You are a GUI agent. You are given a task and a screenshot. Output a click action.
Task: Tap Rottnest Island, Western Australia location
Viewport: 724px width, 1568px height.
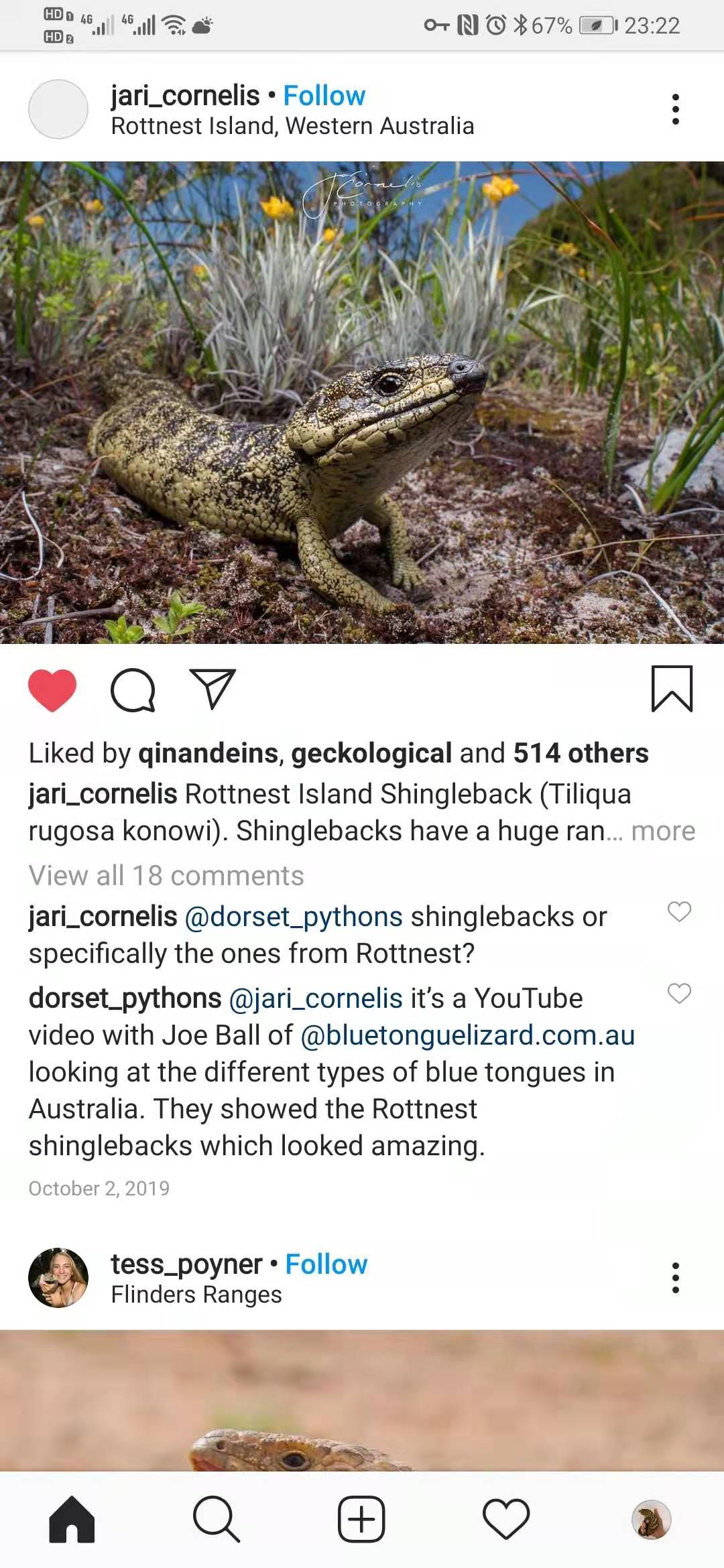click(x=292, y=126)
